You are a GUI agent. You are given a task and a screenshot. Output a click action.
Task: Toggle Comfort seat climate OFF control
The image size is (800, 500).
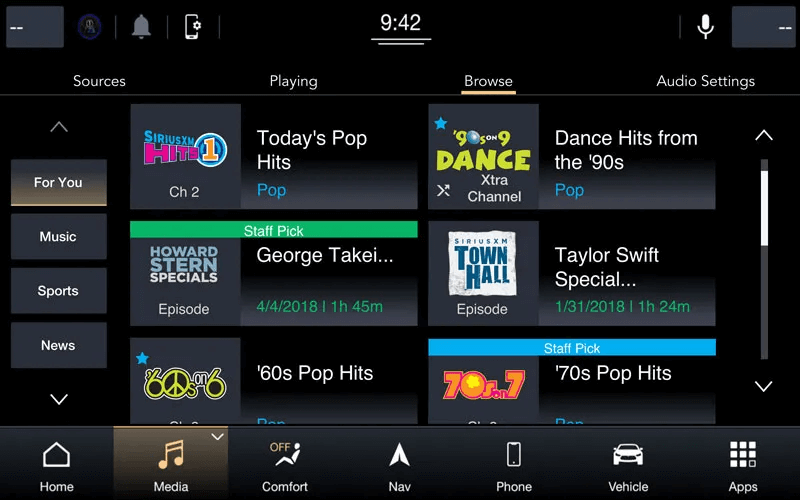tap(285, 464)
